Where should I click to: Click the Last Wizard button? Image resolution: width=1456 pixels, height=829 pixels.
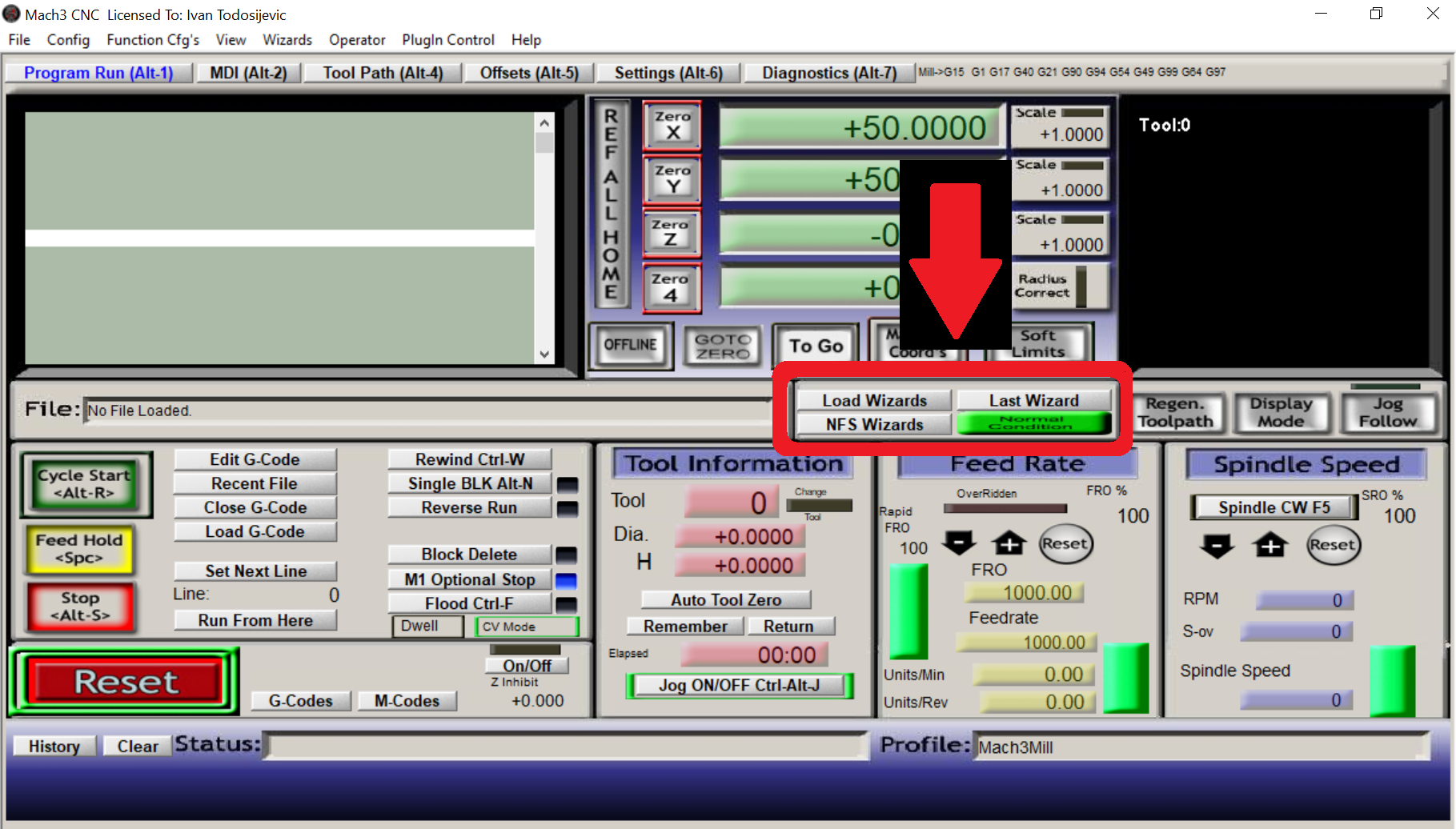click(x=1033, y=400)
